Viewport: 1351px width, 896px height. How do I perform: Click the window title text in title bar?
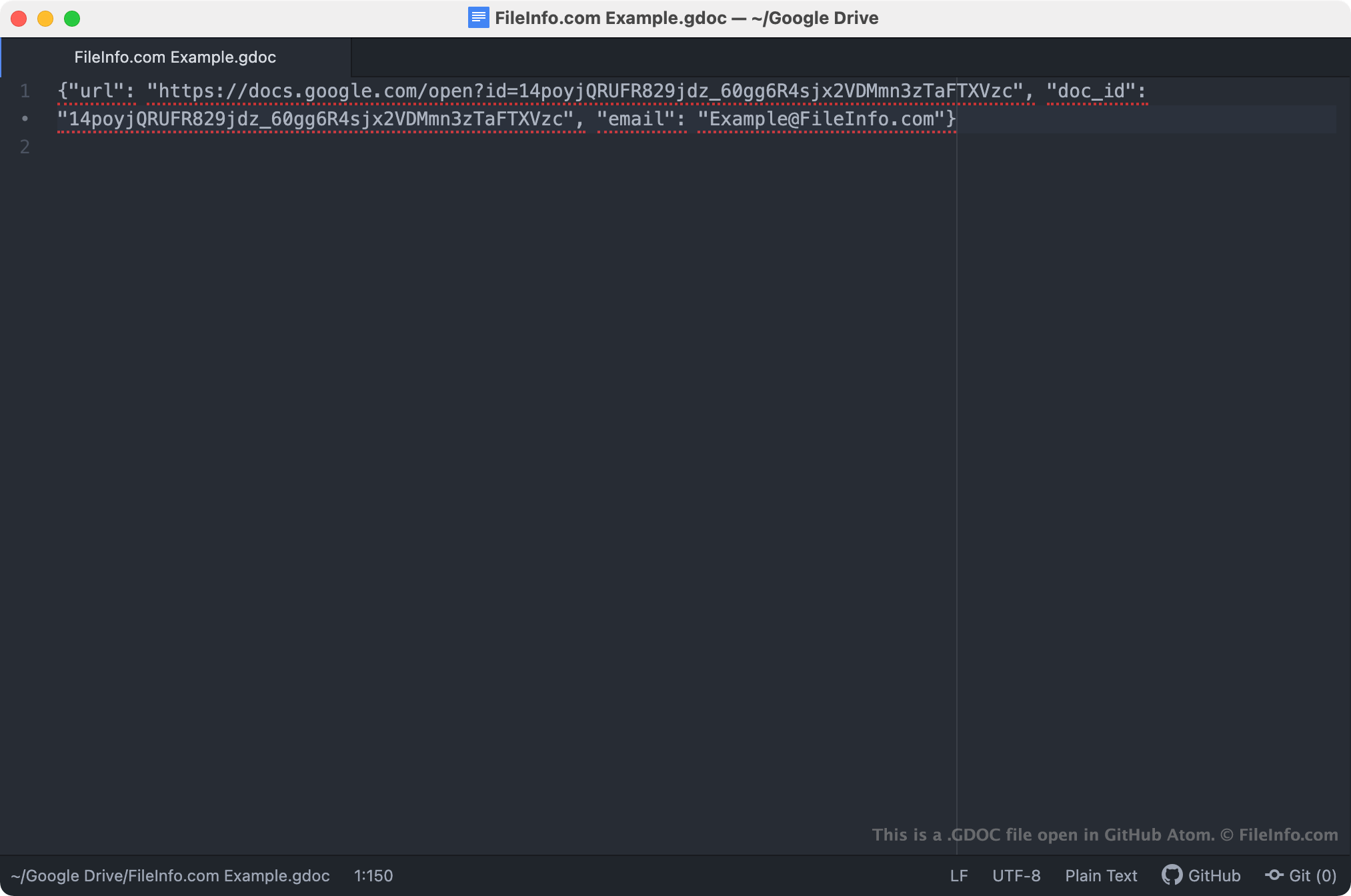pyautogui.click(x=686, y=18)
